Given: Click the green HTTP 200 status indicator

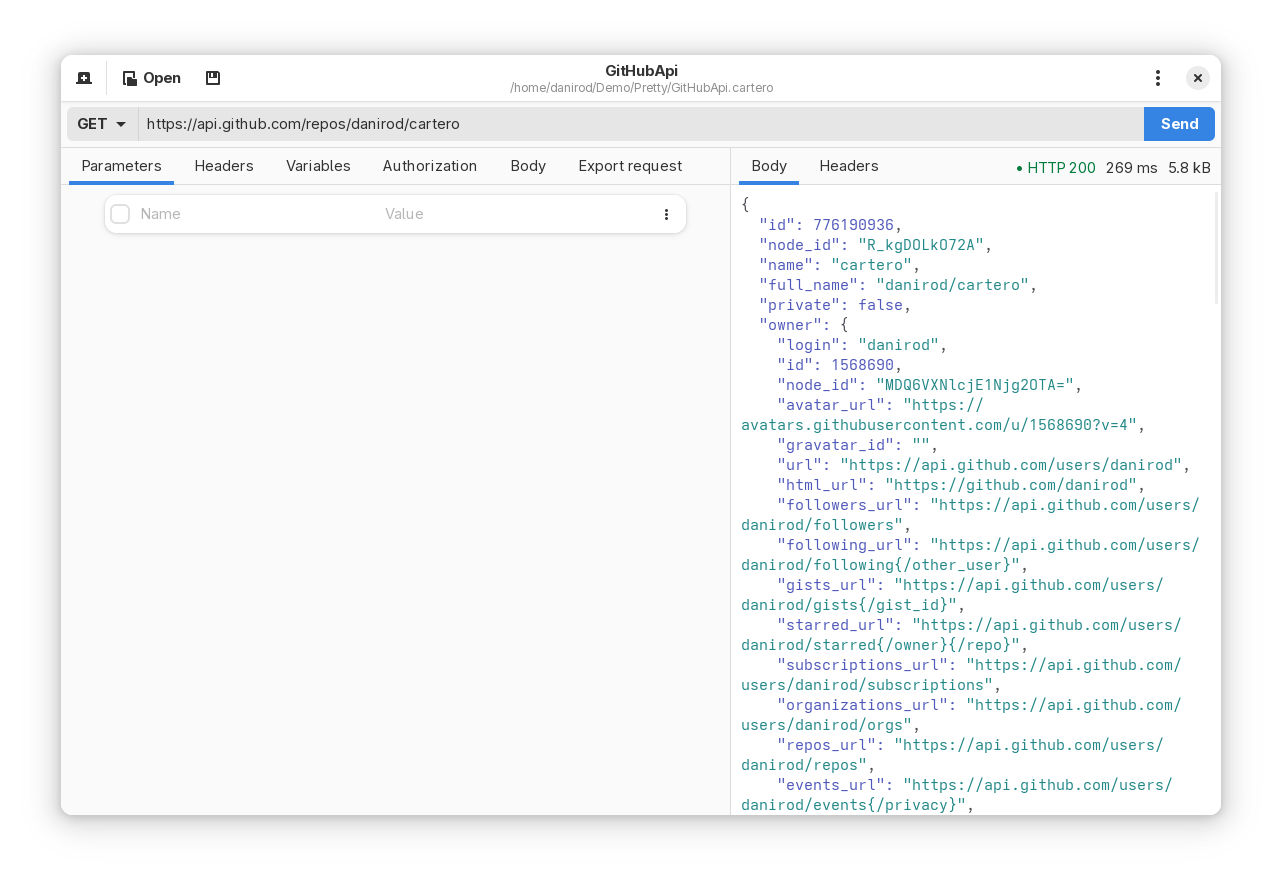Looking at the screenshot, I should coord(1057,168).
